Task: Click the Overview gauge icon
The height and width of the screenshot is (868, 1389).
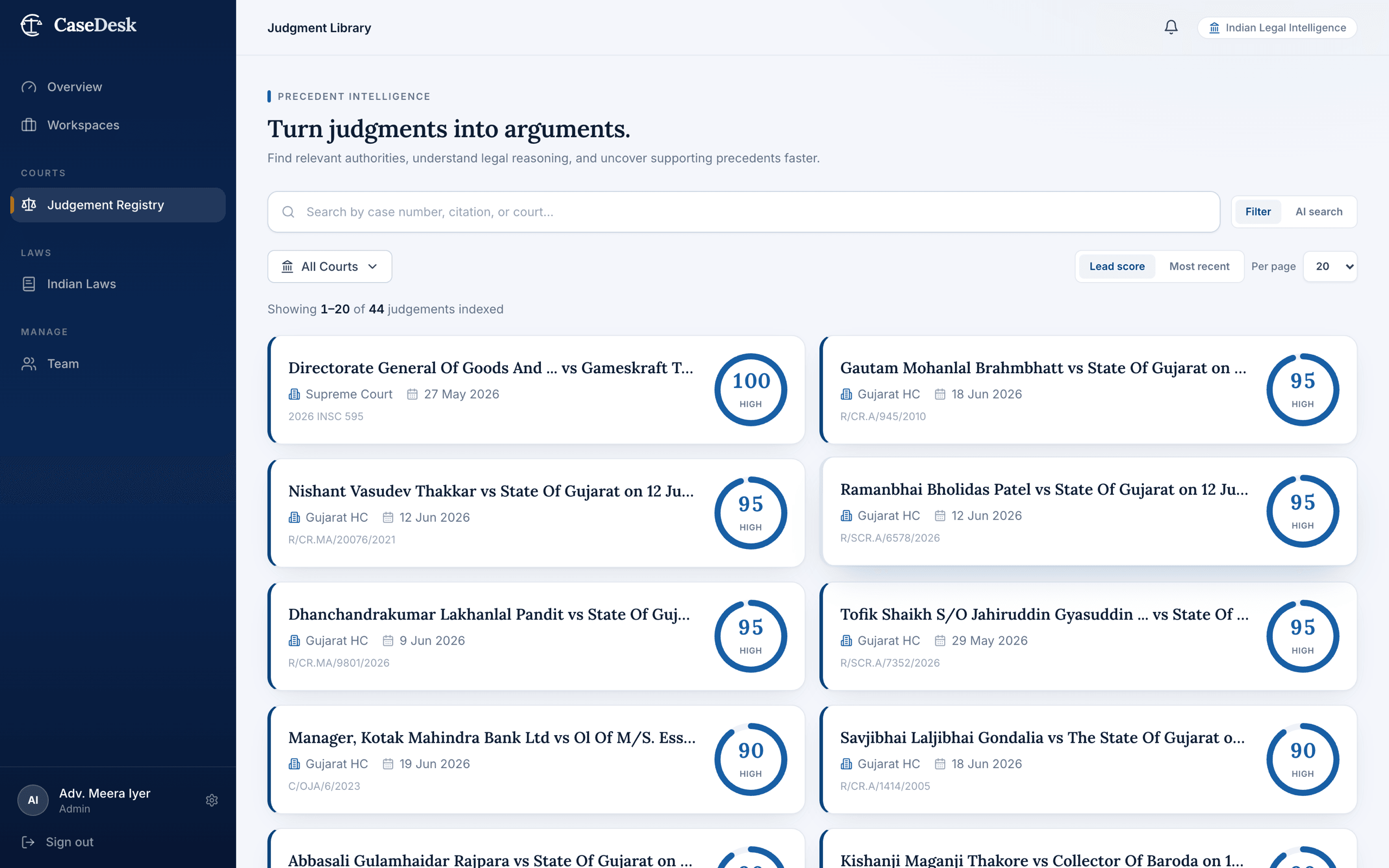Action: tap(29, 87)
